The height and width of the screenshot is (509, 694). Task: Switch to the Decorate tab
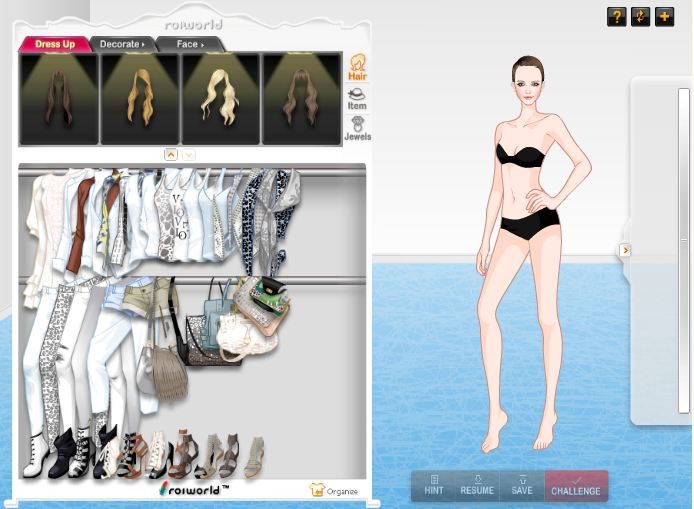coord(121,44)
